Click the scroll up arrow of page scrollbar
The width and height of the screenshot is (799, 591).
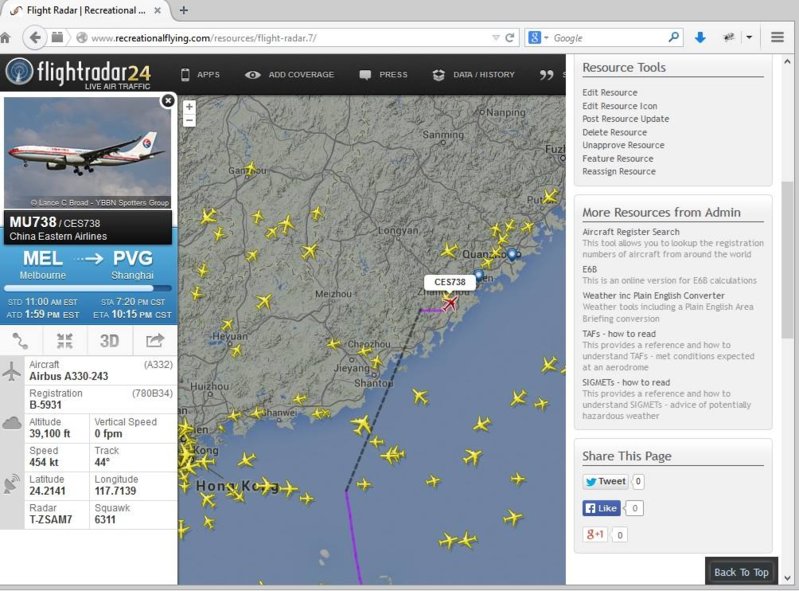point(788,62)
